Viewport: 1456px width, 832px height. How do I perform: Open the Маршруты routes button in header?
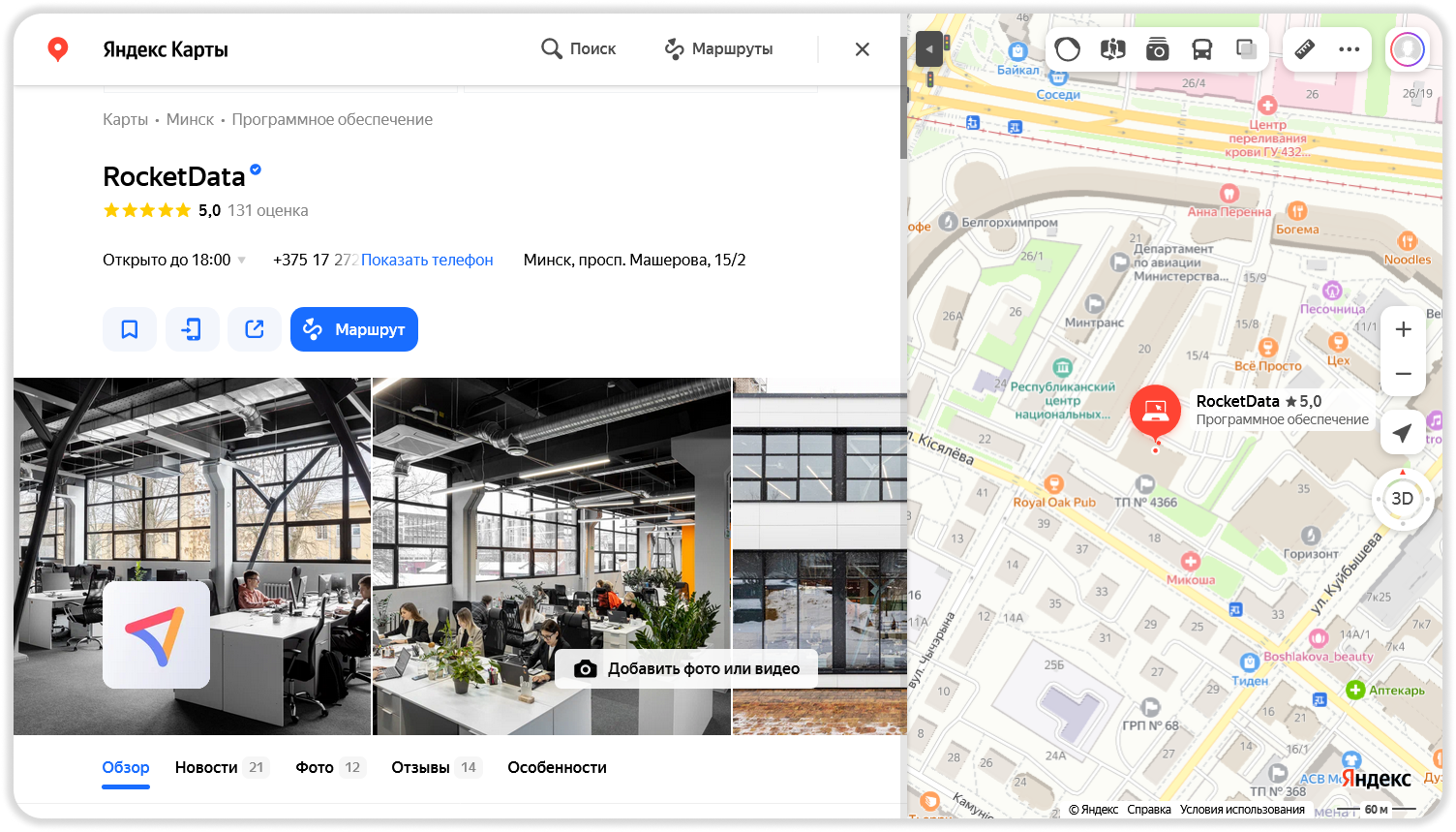(x=718, y=48)
